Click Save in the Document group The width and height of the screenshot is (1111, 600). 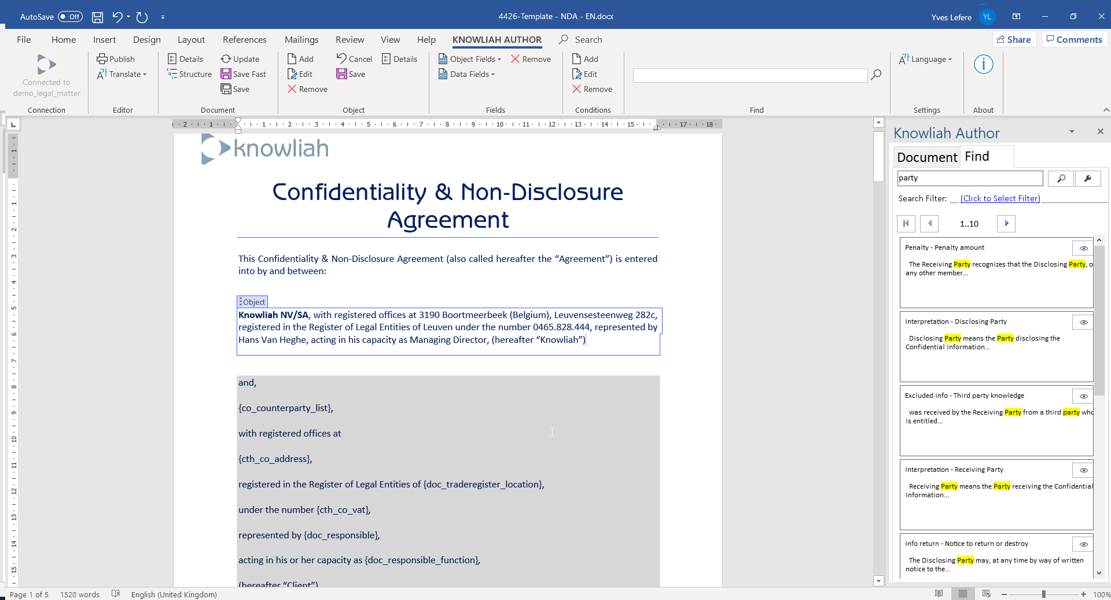[235, 89]
